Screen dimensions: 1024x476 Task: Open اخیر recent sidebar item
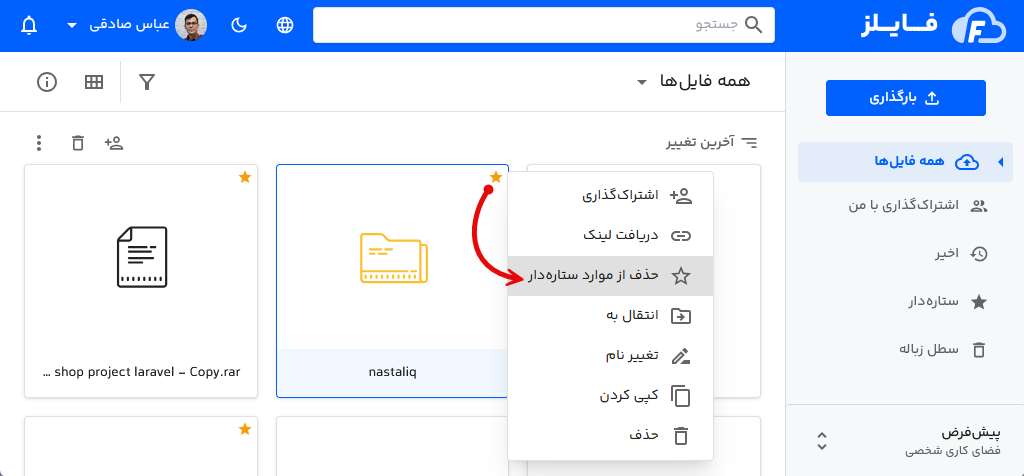[961, 254]
